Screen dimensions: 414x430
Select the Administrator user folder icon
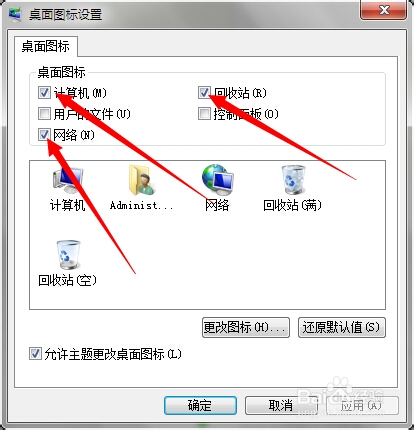coord(142,180)
